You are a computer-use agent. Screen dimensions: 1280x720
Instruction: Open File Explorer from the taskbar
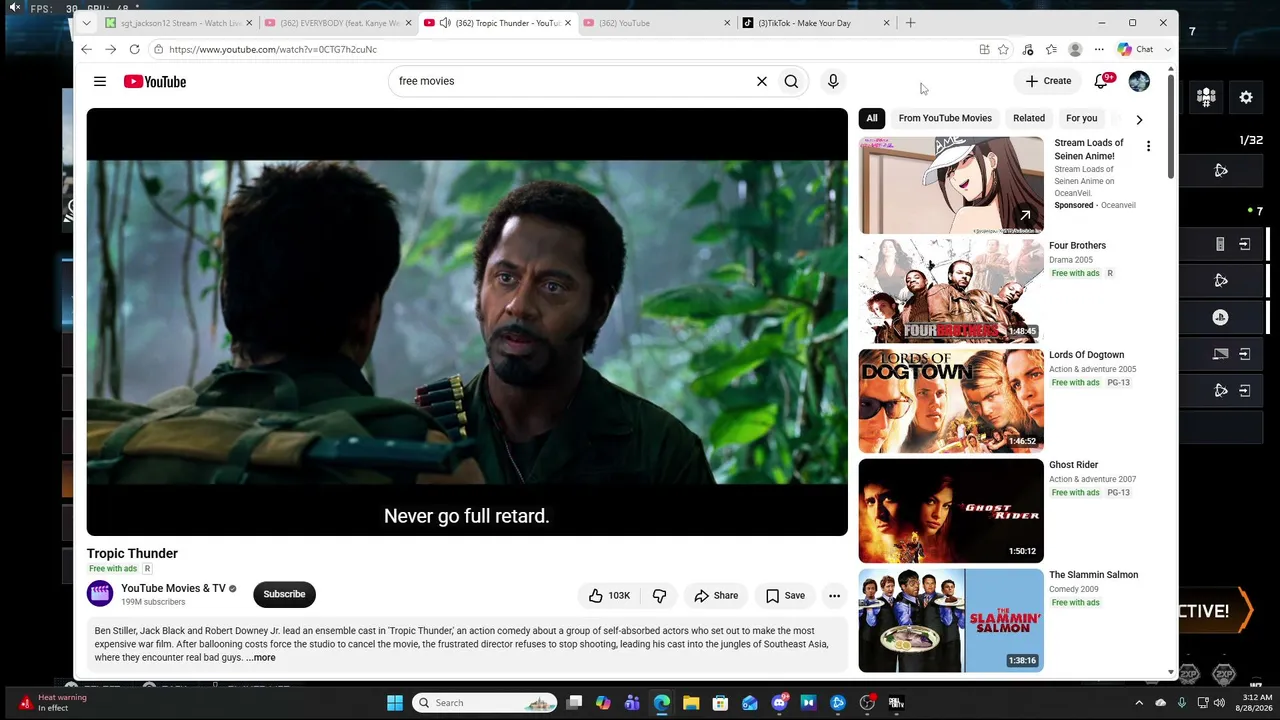click(691, 703)
